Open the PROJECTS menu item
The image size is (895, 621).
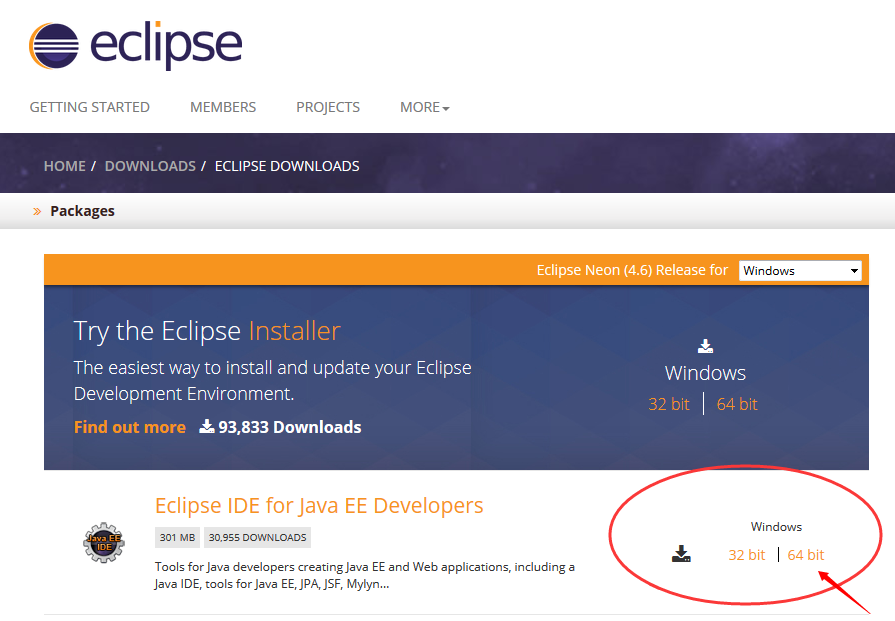[x=328, y=107]
